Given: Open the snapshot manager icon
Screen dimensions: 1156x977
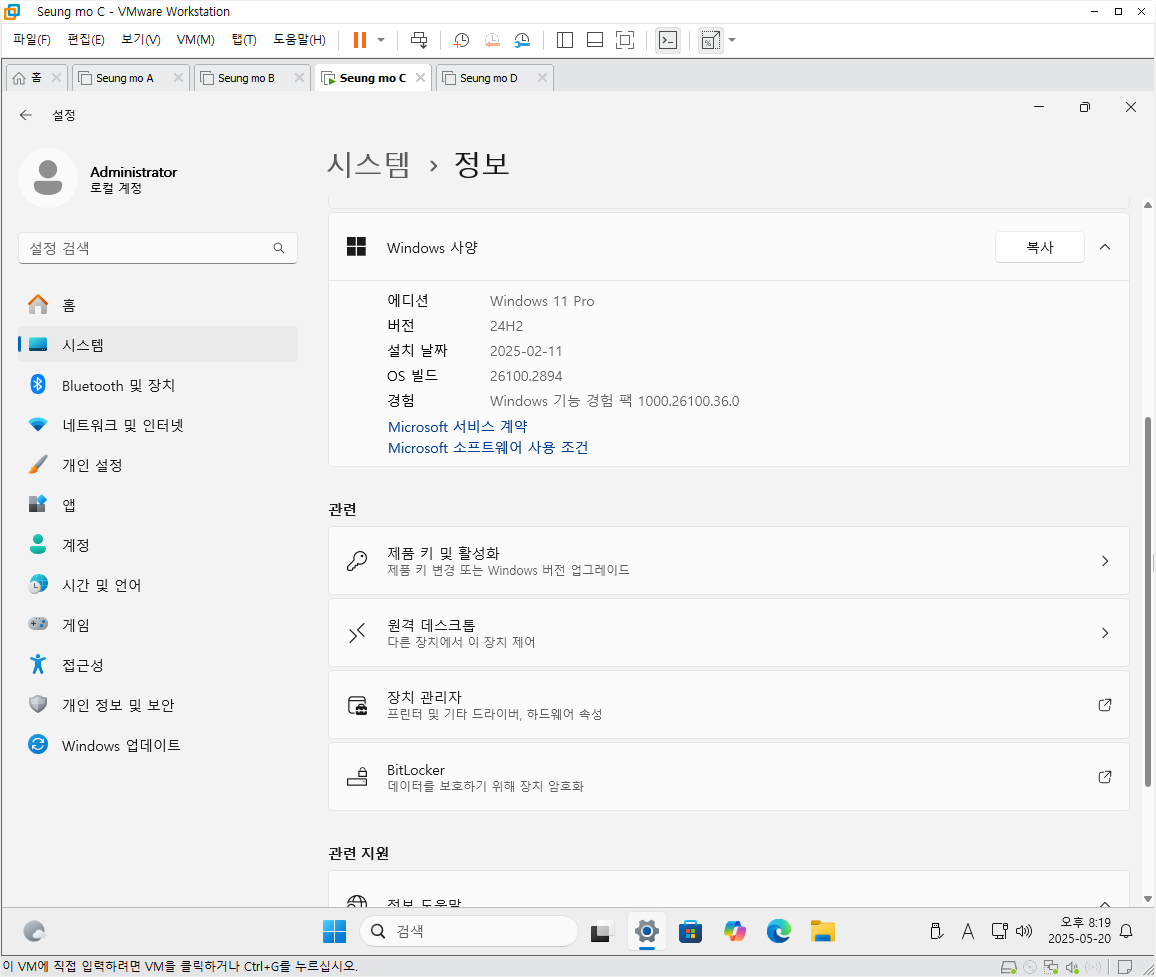Looking at the screenshot, I should (x=522, y=40).
